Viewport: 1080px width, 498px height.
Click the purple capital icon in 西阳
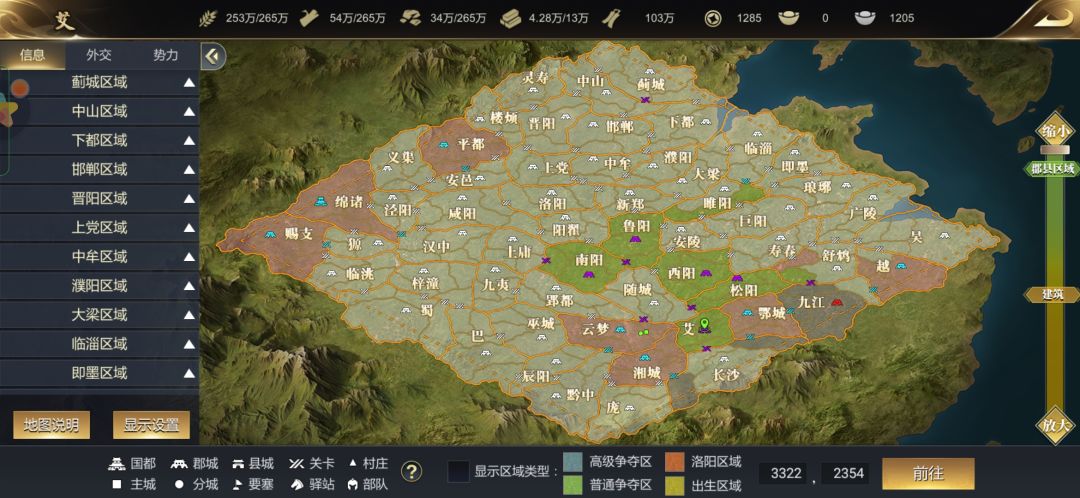(x=704, y=274)
